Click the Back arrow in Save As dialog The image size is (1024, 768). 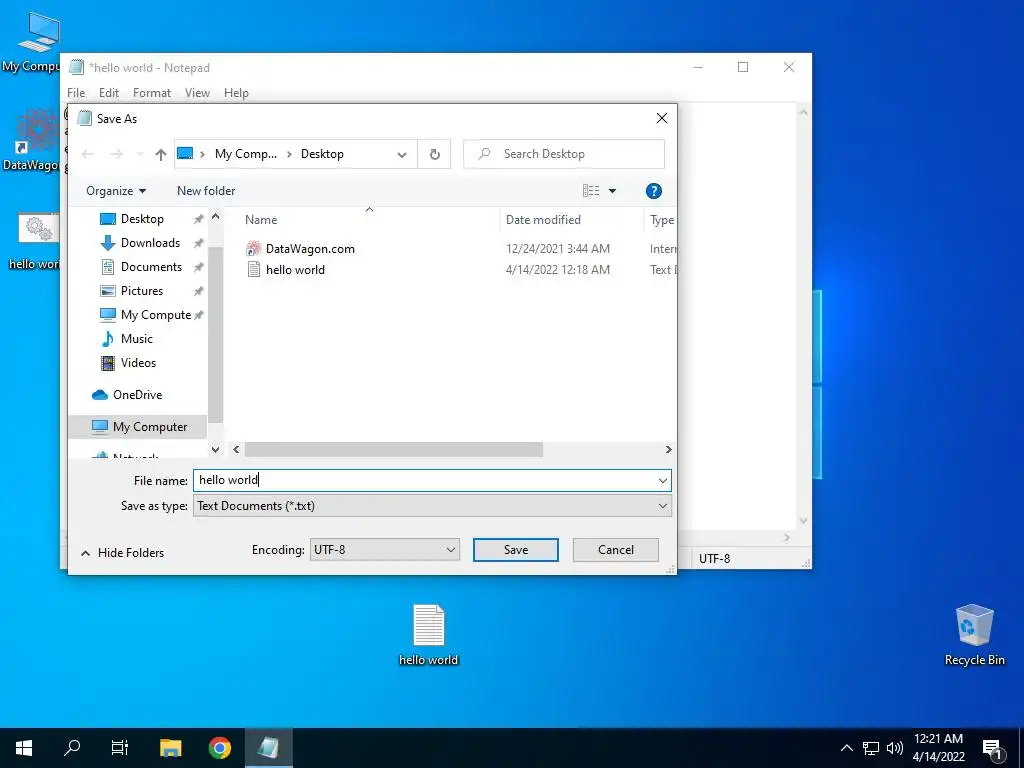88,154
